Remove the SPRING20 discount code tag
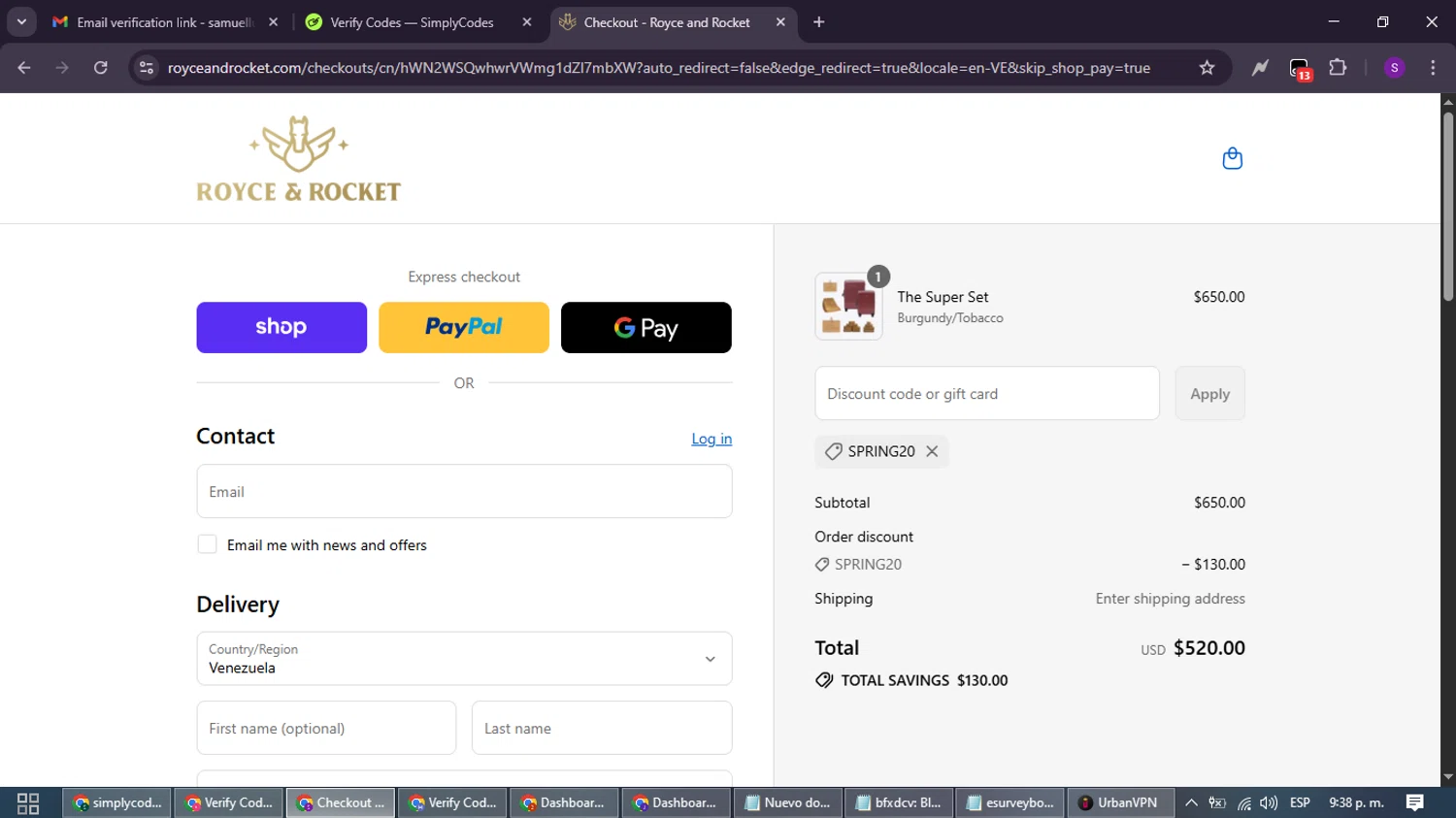 [x=932, y=451]
